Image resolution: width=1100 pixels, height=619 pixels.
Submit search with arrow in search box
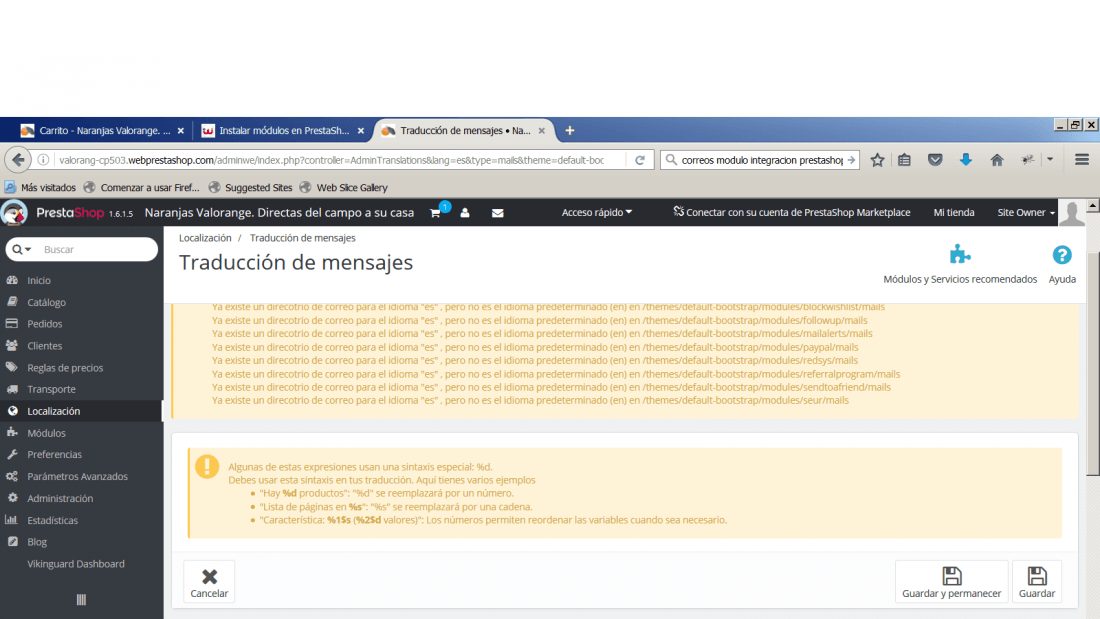click(851, 160)
